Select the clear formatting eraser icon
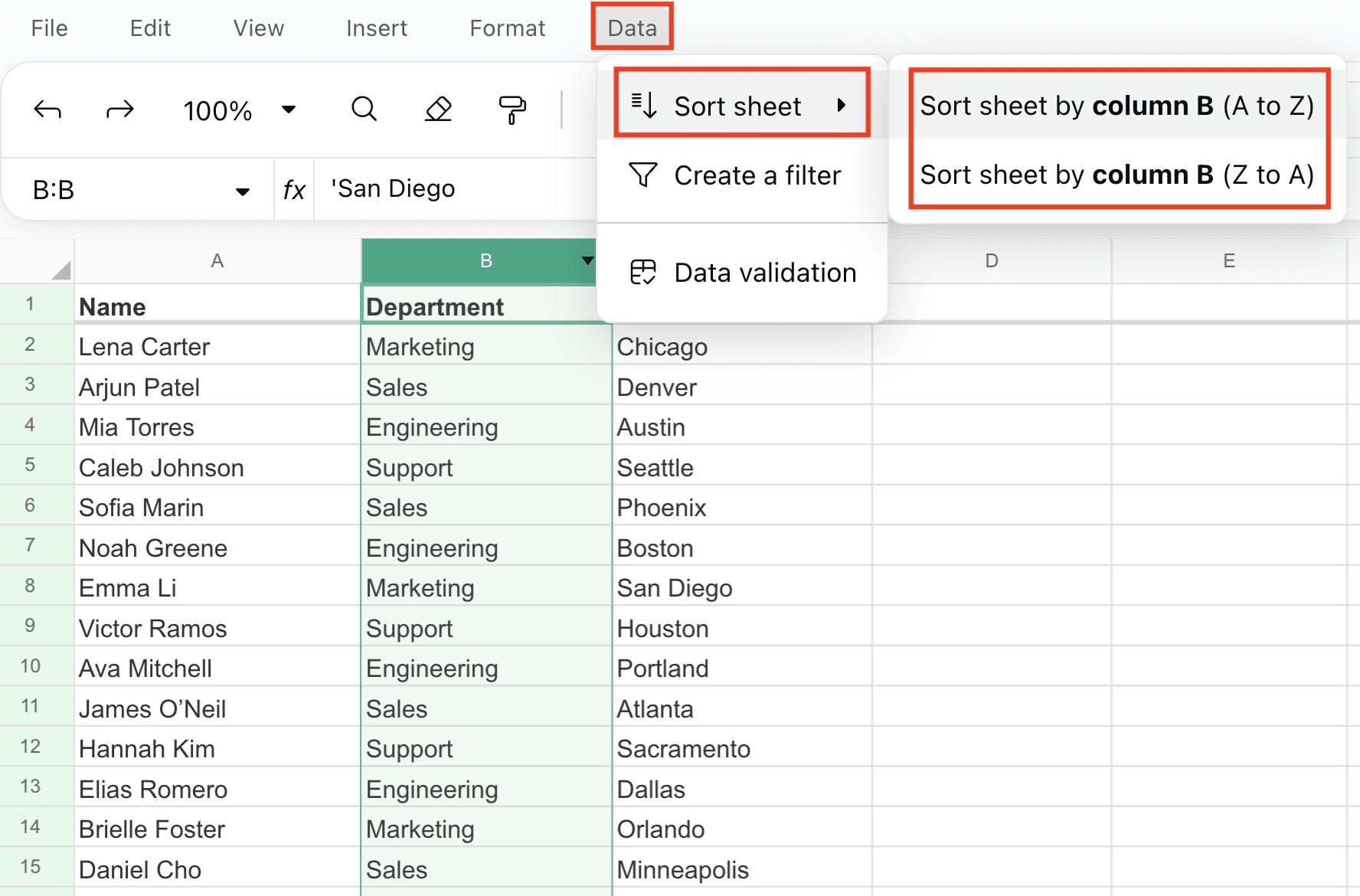 437,110
